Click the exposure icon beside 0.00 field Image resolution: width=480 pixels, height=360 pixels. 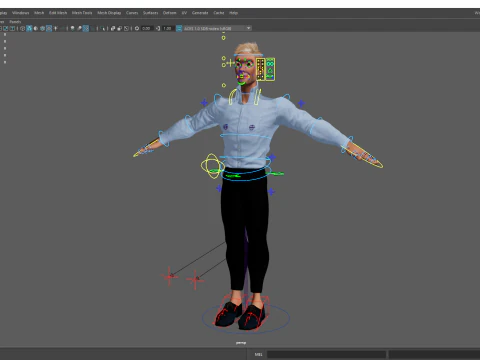coord(137,28)
